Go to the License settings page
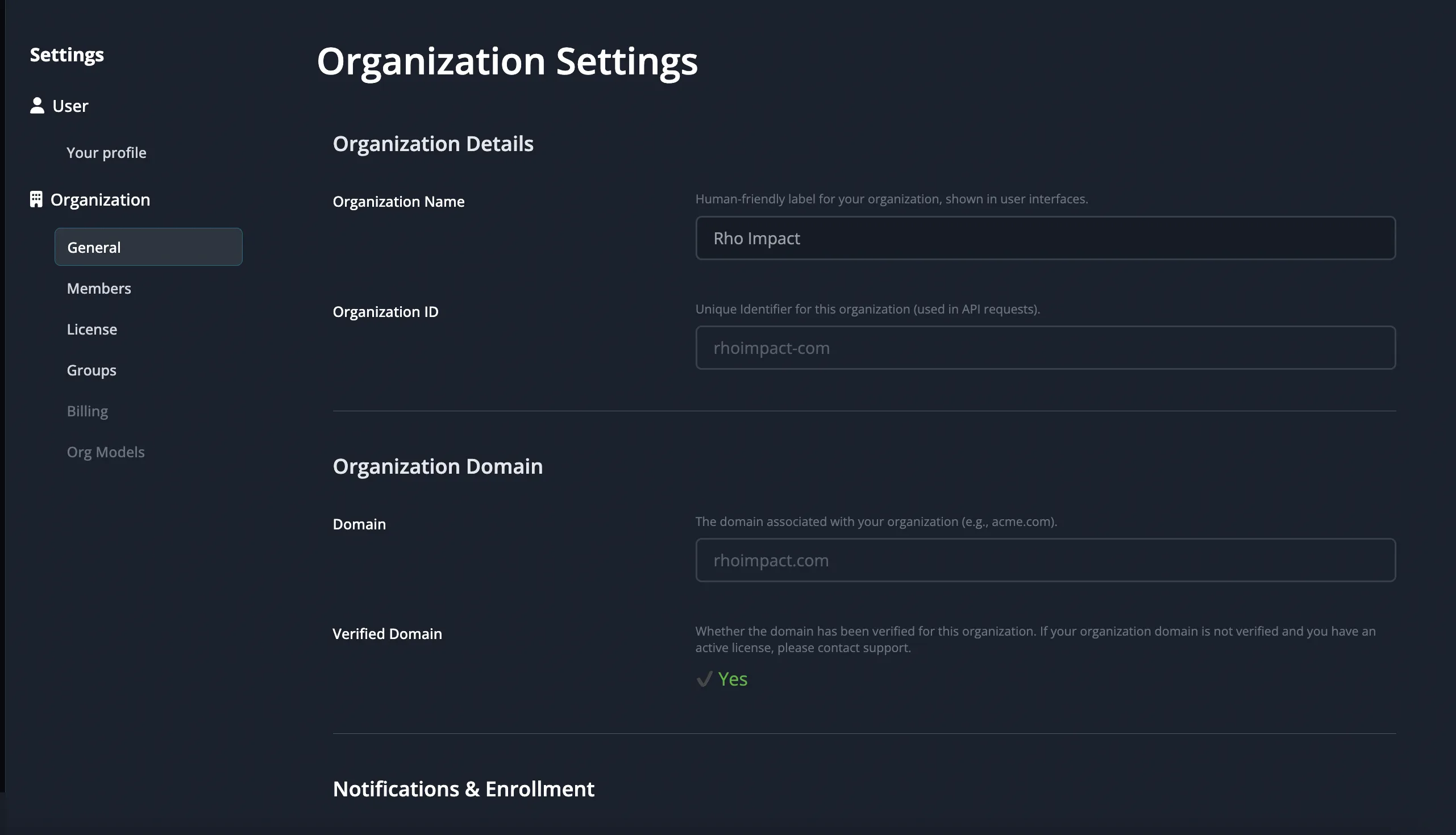The image size is (1456, 835). click(x=92, y=329)
